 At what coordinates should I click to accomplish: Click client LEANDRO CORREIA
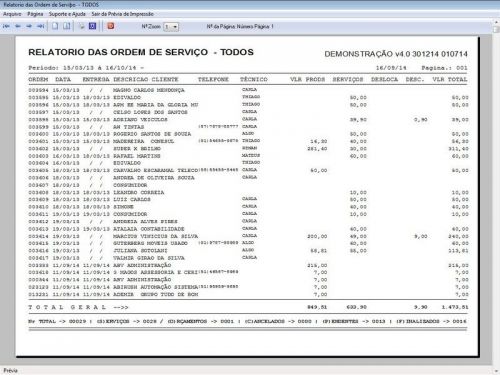pos(139,193)
